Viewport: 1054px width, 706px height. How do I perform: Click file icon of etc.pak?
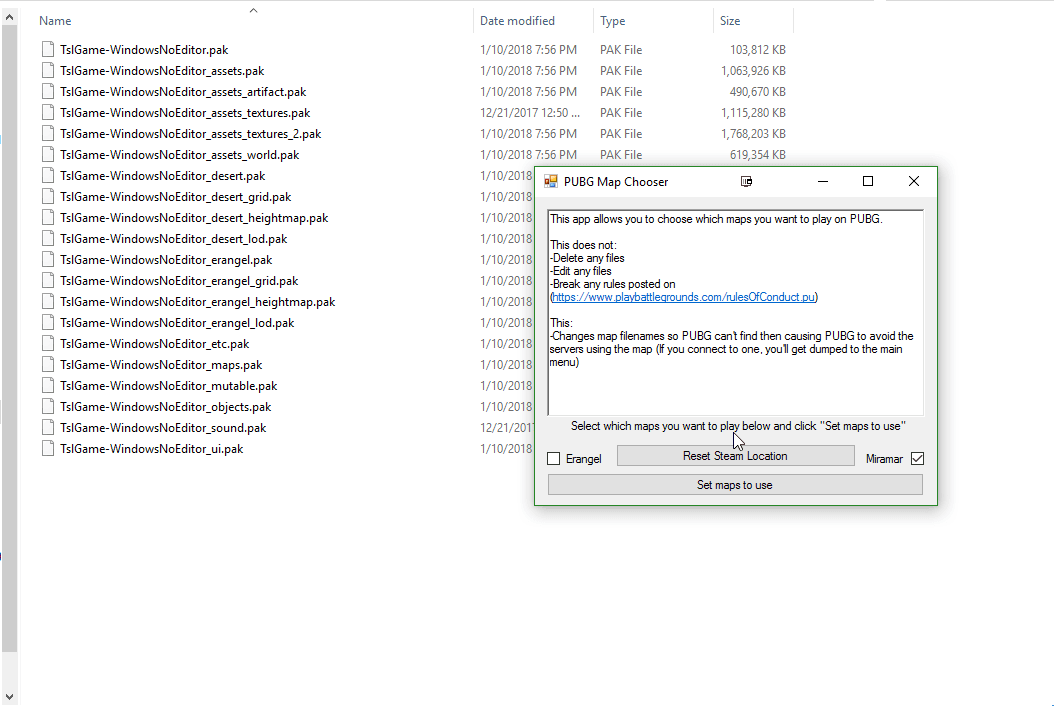tap(48, 343)
